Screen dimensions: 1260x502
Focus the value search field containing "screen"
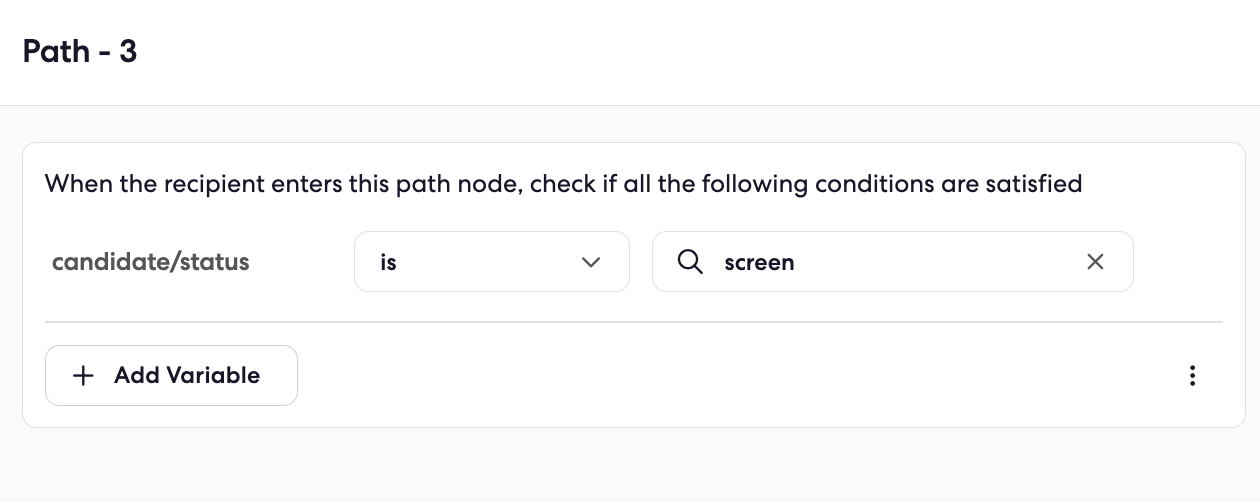(x=893, y=262)
